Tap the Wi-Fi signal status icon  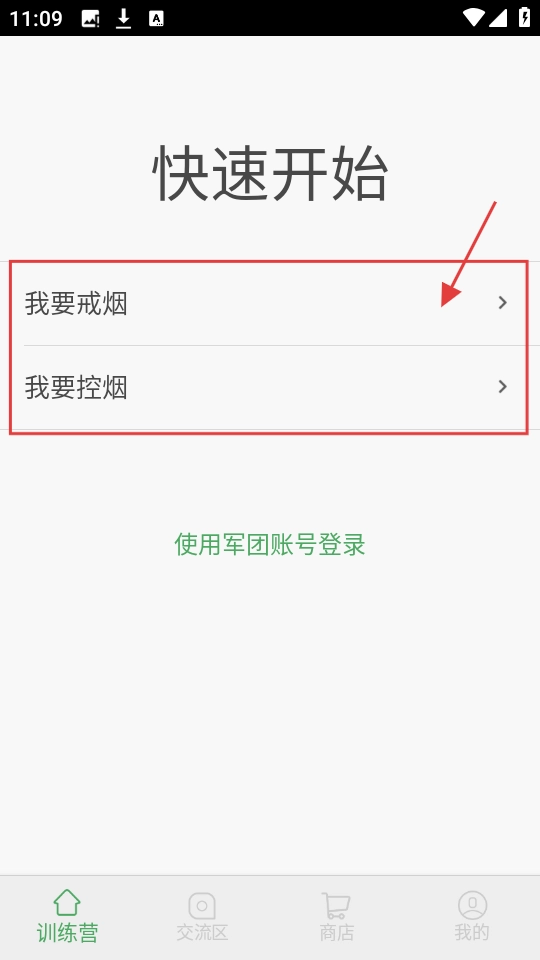(x=473, y=18)
